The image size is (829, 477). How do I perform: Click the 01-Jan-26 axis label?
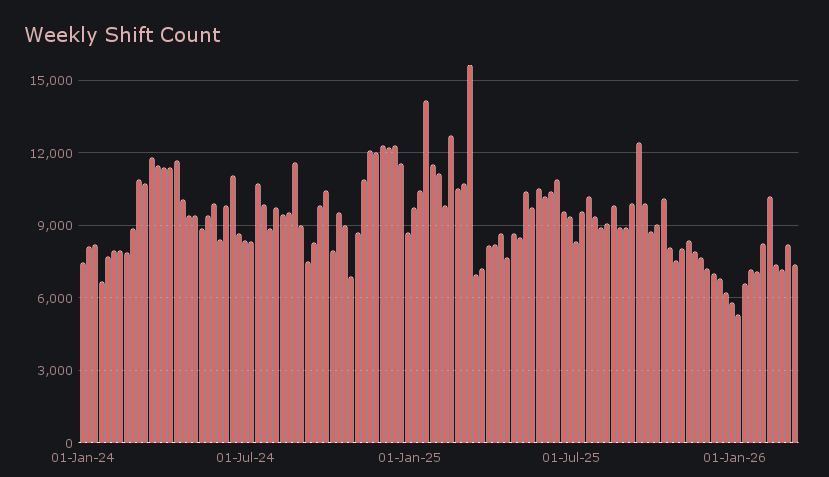(735, 458)
